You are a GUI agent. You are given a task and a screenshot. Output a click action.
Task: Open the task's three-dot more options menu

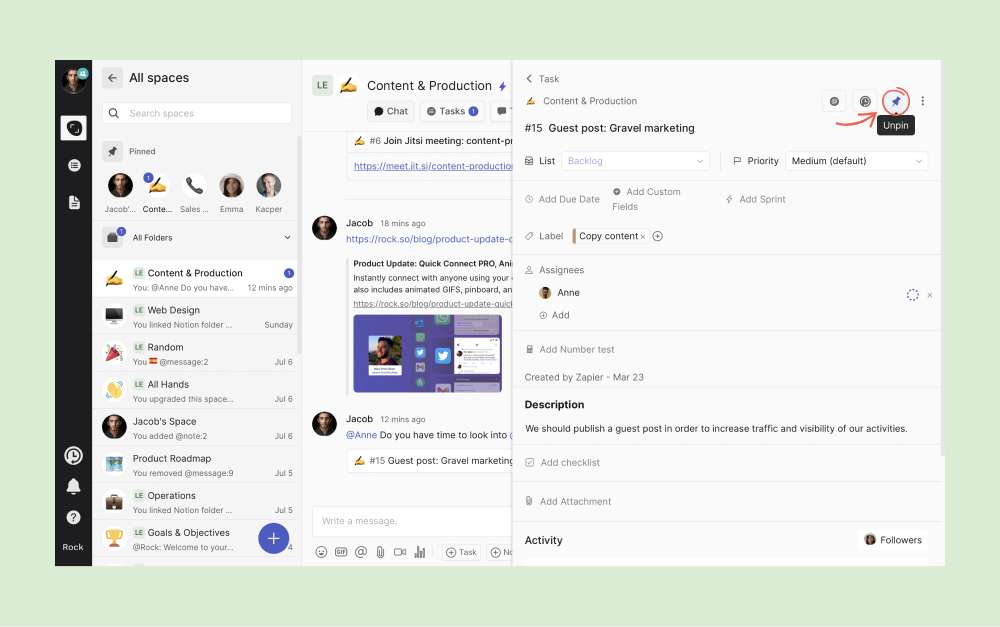pyautogui.click(x=923, y=101)
